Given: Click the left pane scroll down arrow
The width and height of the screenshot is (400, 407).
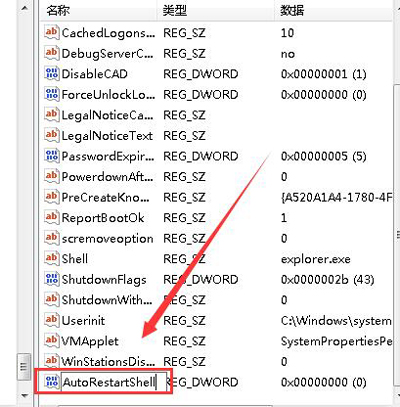Looking at the screenshot, I should tap(24, 396).
